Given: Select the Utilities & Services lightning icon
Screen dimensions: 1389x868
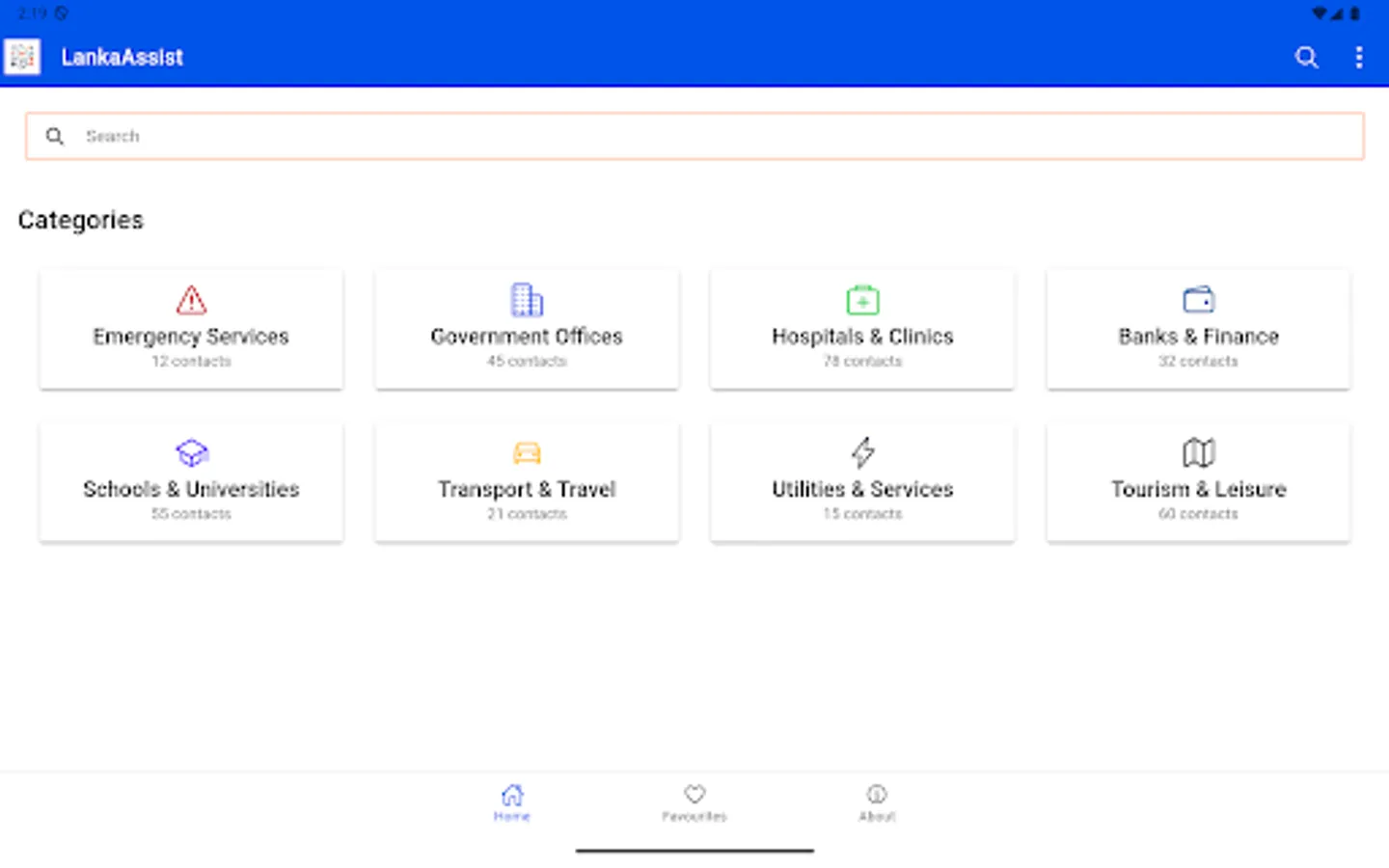Looking at the screenshot, I should (x=862, y=452).
